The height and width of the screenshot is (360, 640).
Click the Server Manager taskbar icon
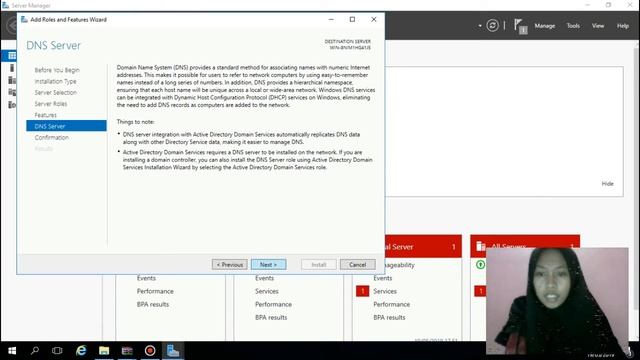pyautogui.click(x=173, y=351)
